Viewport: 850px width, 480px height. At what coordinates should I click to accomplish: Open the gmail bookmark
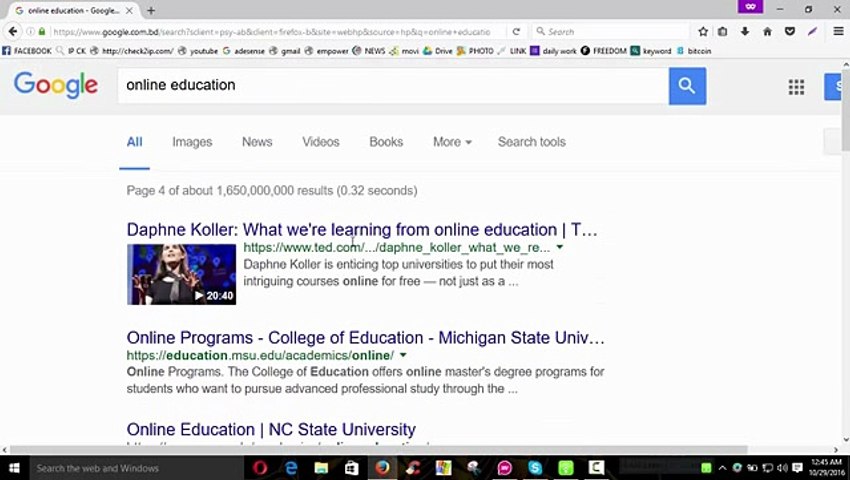285,51
